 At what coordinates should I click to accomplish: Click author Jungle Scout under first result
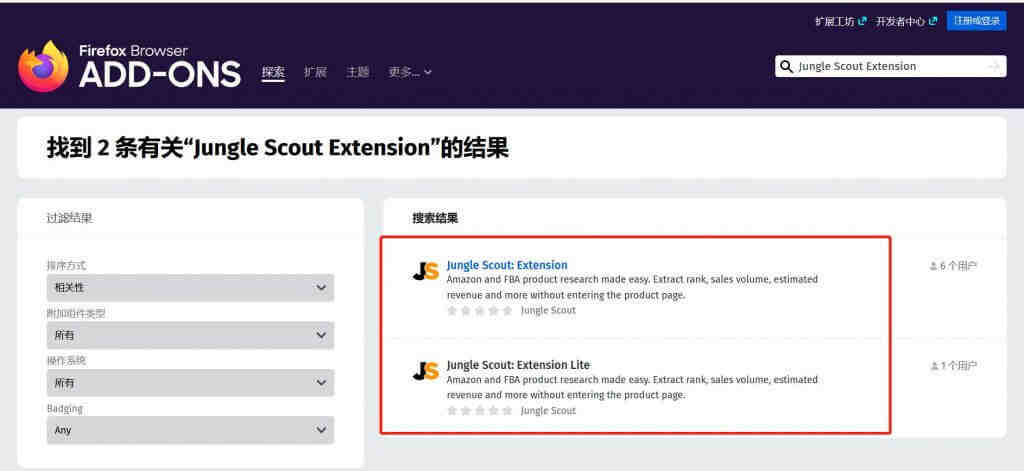click(x=548, y=311)
